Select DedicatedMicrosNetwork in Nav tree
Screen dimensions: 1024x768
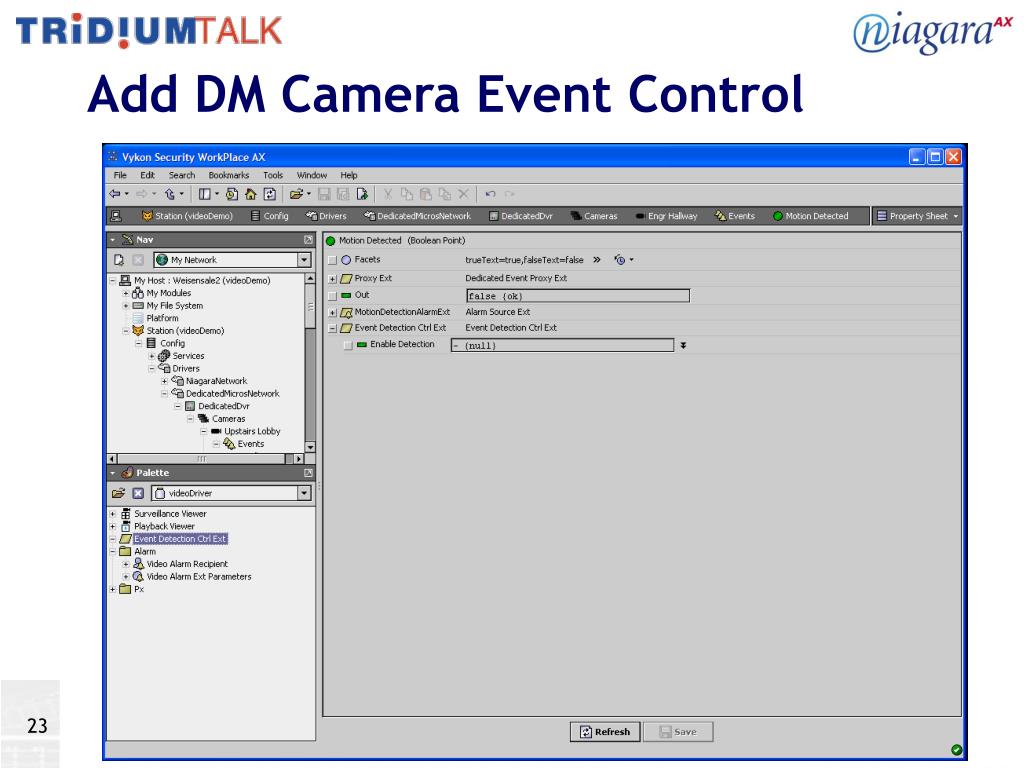point(232,393)
